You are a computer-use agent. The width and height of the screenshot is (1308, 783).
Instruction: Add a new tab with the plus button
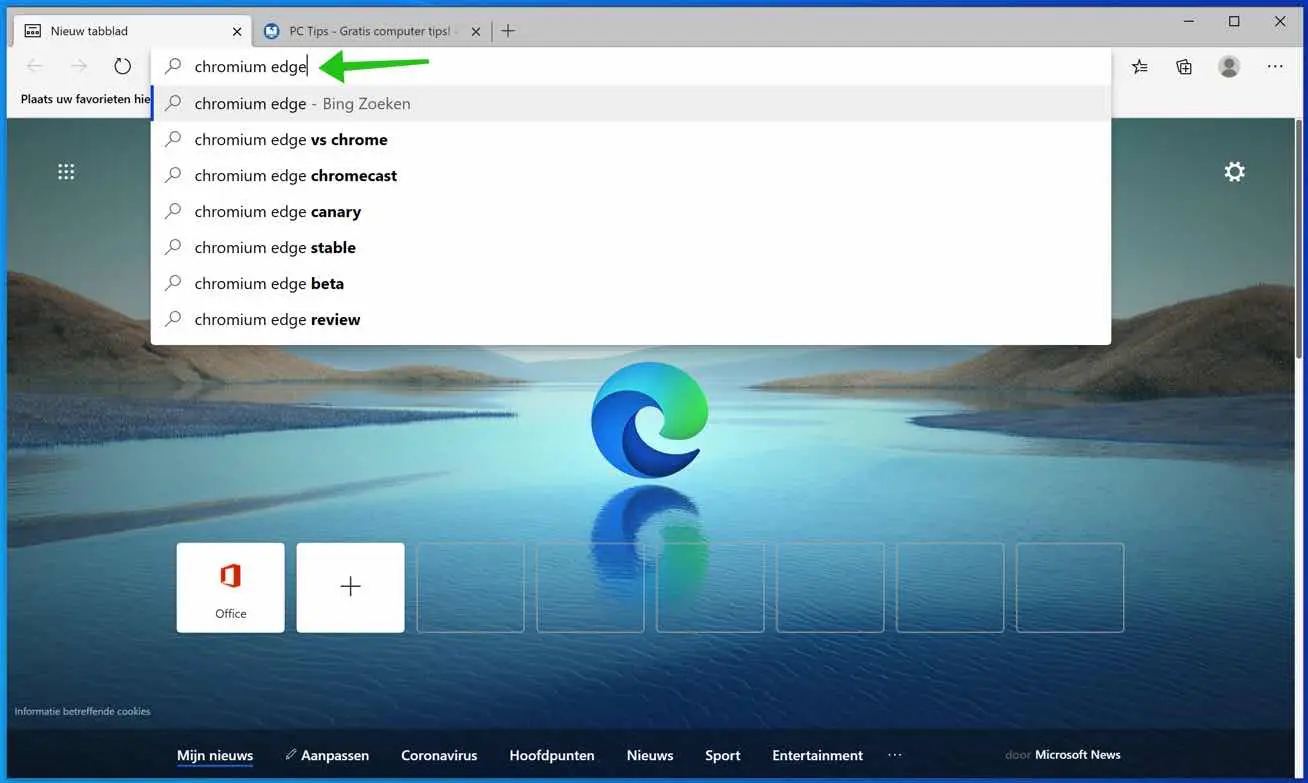[508, 31]
